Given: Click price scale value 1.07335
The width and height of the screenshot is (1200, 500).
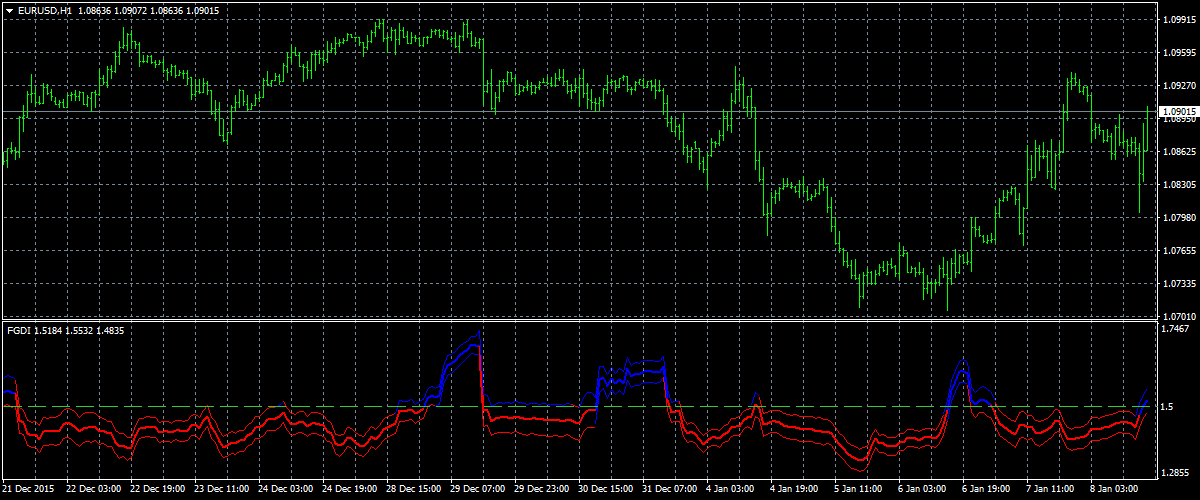Looking at the screenshot, I should (1178, 284).
